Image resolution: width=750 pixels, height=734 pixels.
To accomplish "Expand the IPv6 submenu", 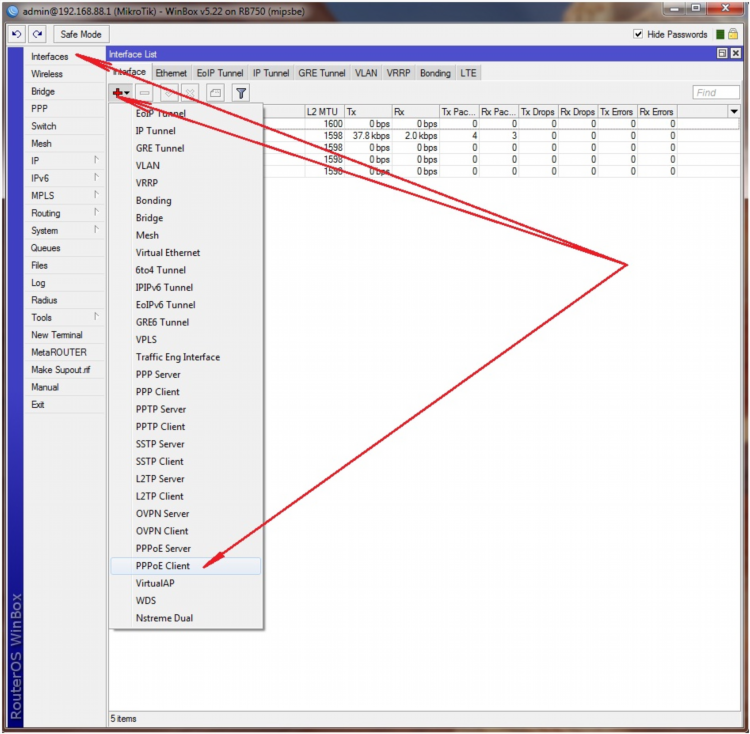I will (x=96, y=177).
